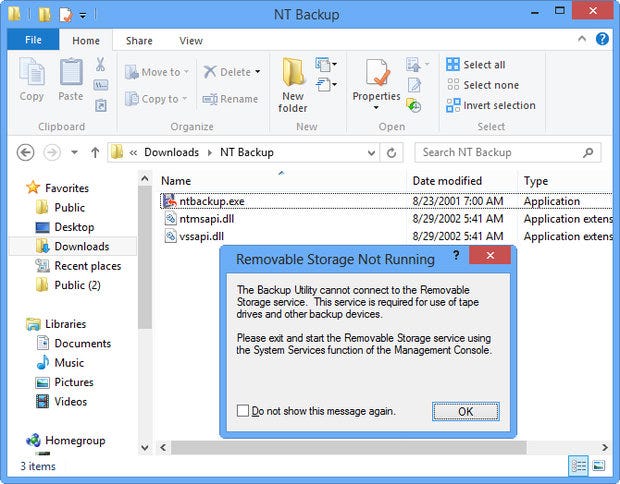Click the History icon in Open group
620x484 pixels.
coord(414,106)
